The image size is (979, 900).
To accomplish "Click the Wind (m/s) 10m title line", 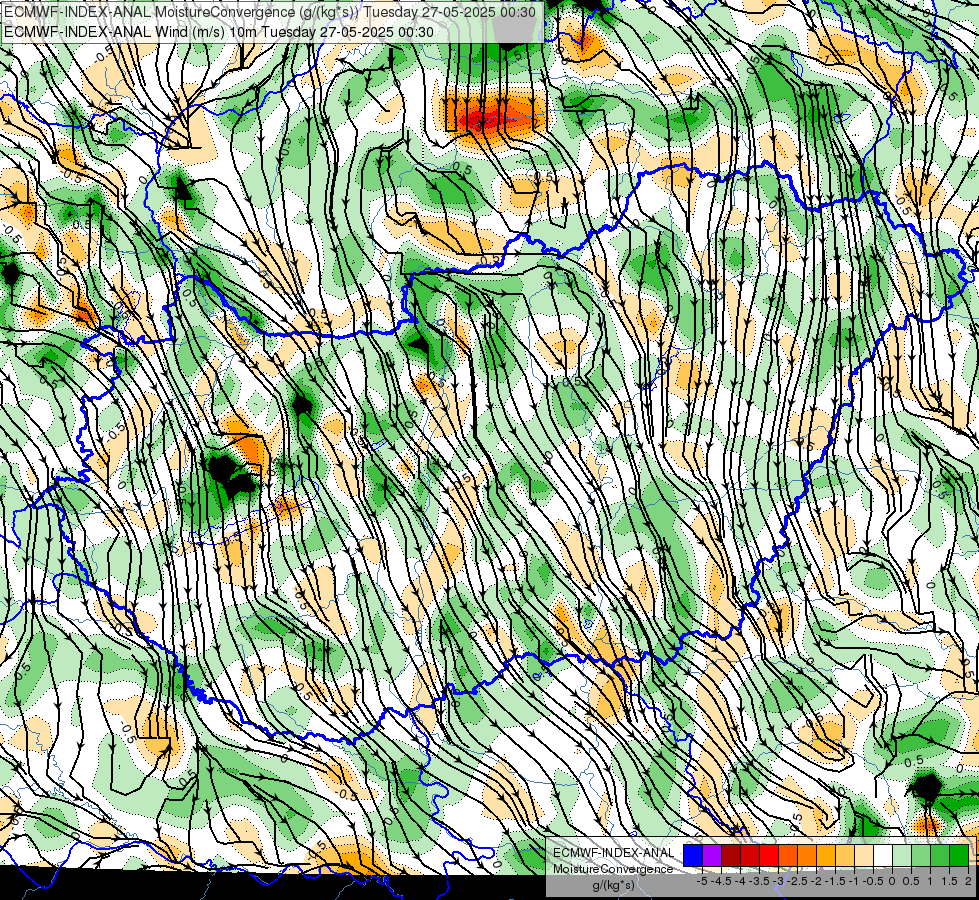I will [x=219, y=31].
